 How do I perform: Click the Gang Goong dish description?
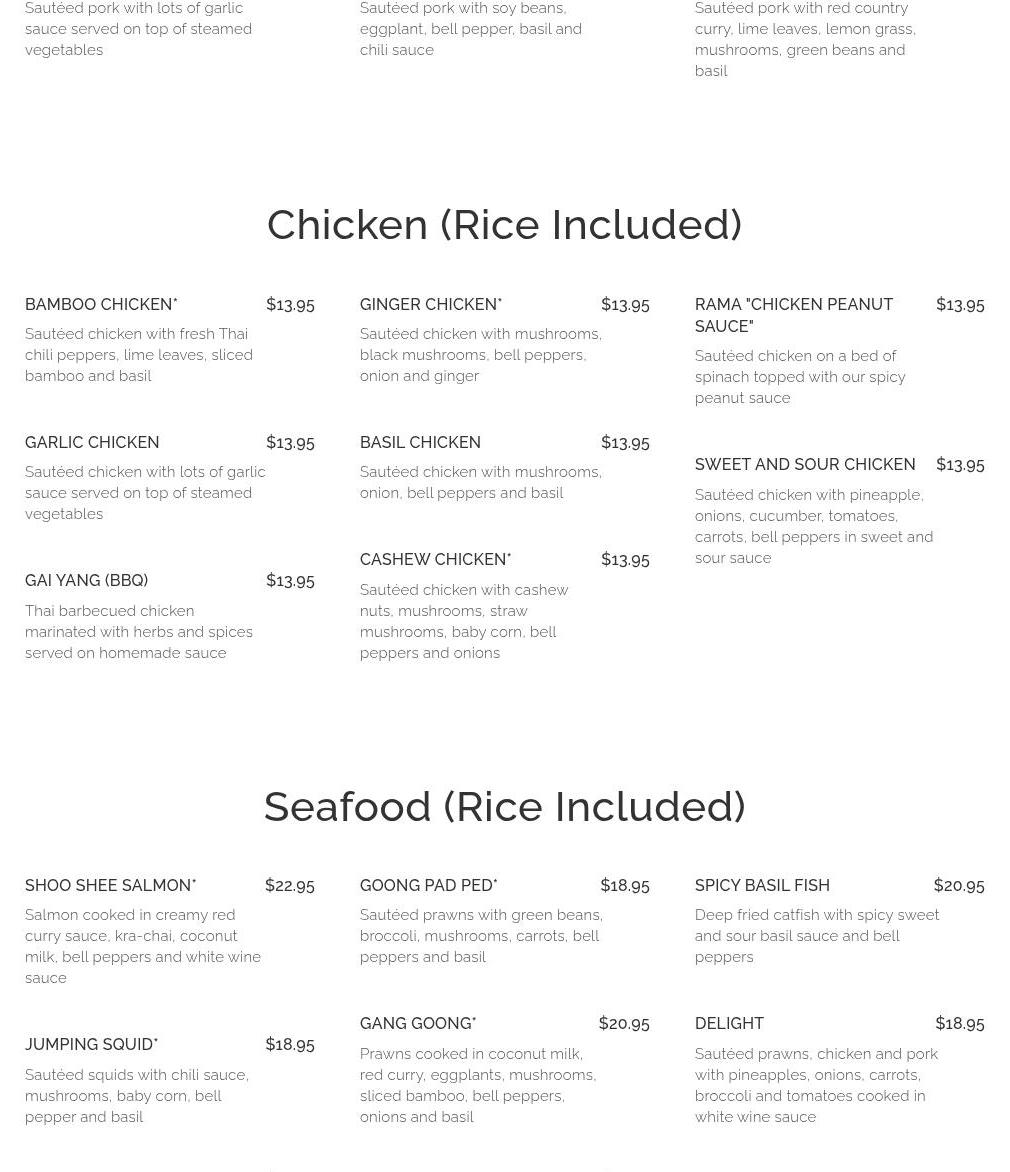point(478,1085)
